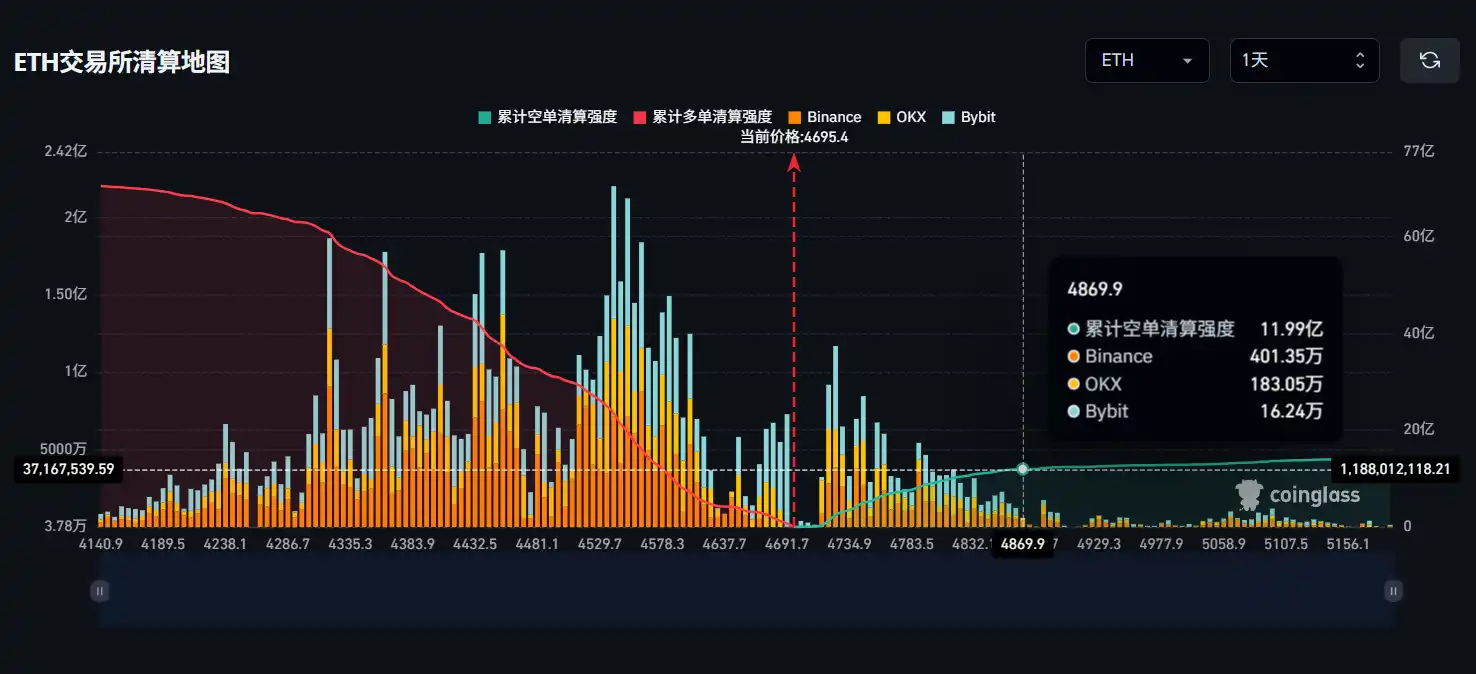
Task: Click the data zoom range bar
Action: point(746,591)
